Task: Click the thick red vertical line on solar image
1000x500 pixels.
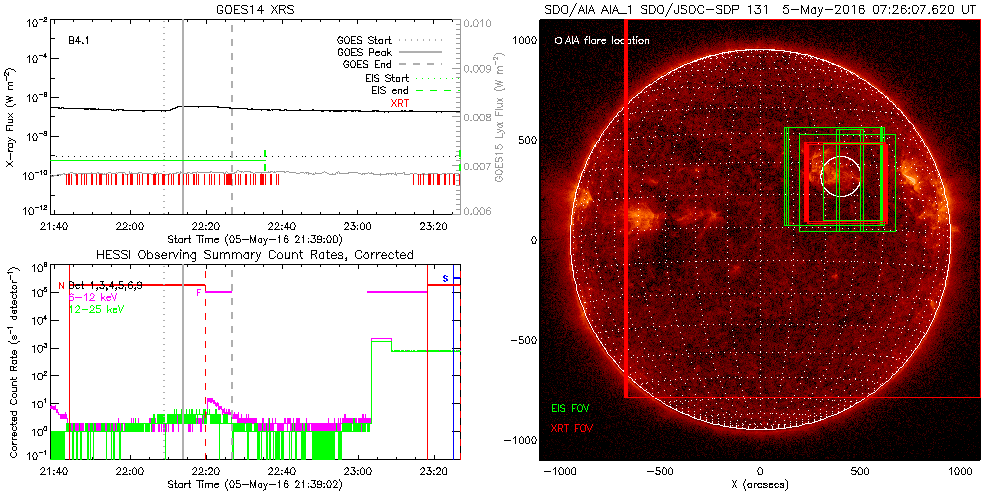Action: coord(626,220)
